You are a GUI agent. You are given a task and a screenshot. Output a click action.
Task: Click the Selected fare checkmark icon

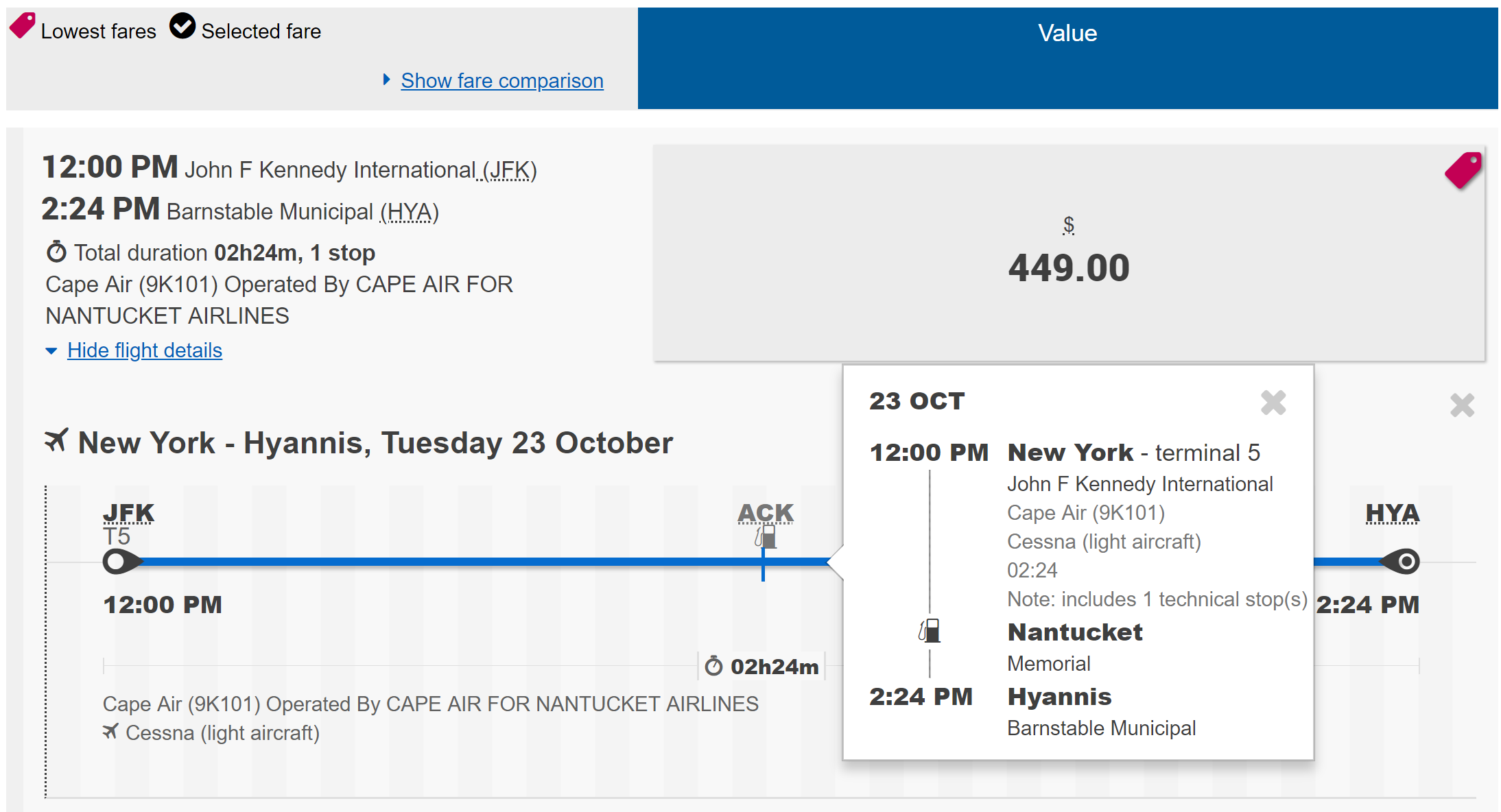[x=182, y=27]
